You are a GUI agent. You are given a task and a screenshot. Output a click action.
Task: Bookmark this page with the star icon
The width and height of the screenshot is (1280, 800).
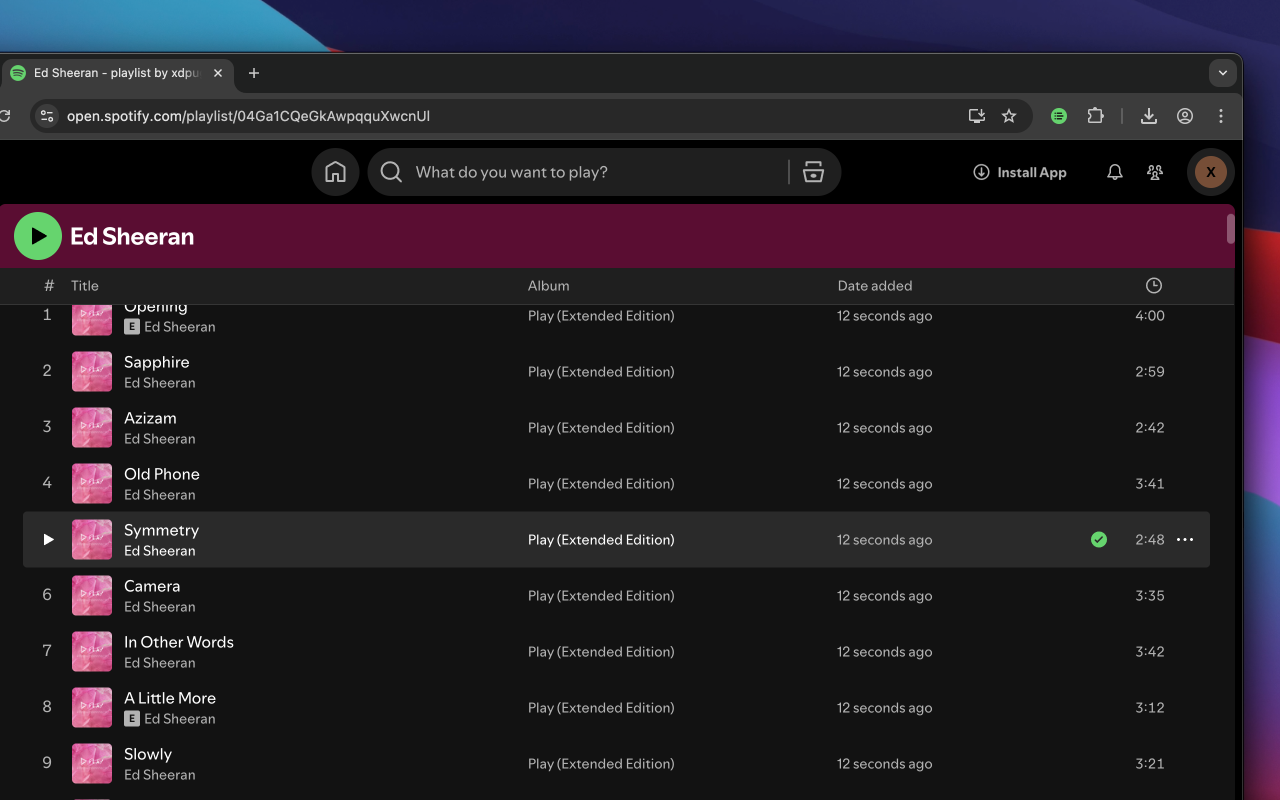[x=1009, y=116]
